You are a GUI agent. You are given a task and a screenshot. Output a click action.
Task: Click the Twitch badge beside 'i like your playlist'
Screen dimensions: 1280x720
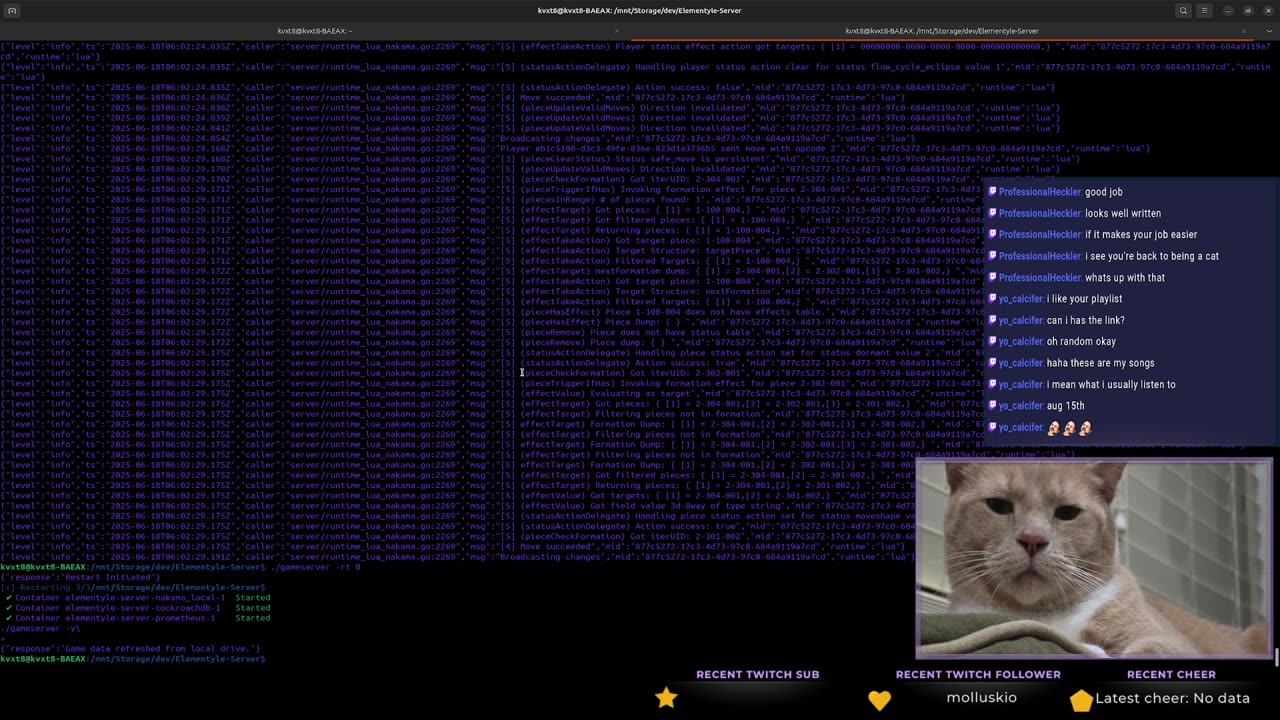[992, 299]
